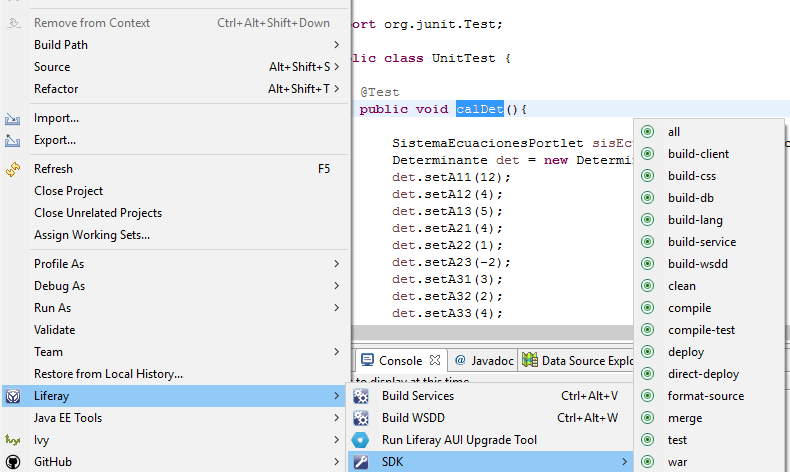Click the Ant target icon beside build-wsdd
This screenshot has width=790, height=472.
pos(647,264)
